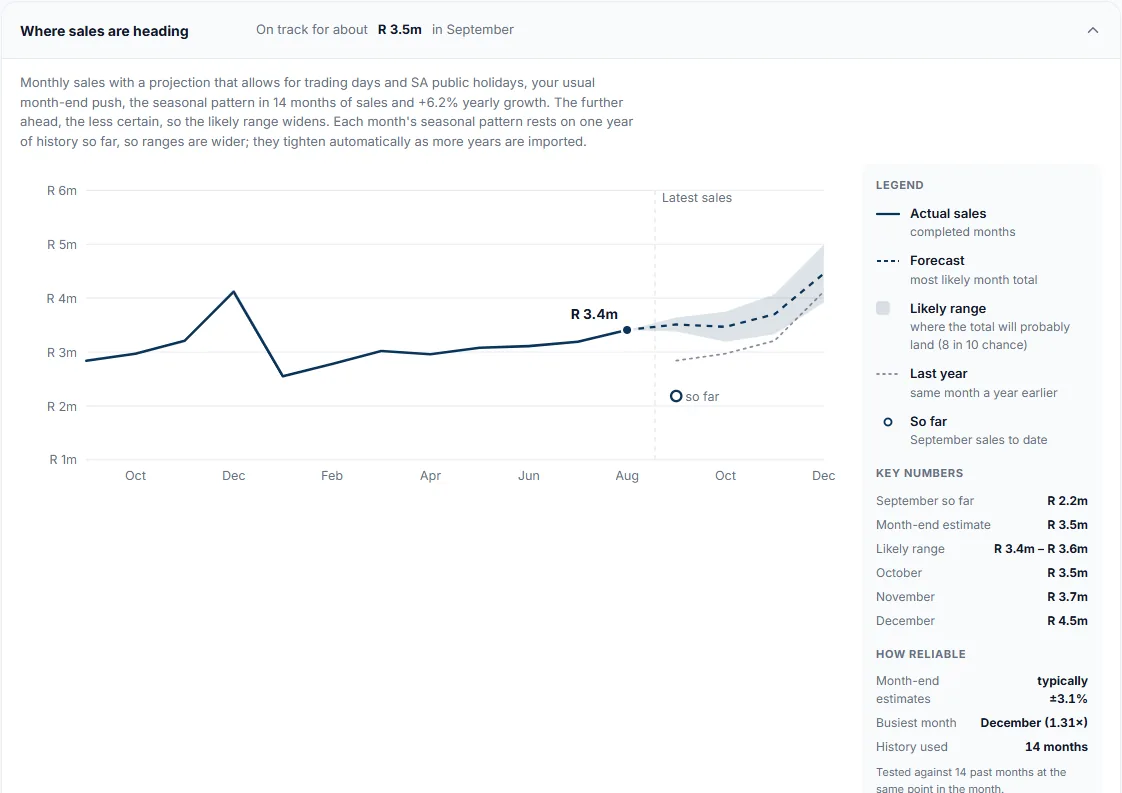This screenshot has width=1122, height=793.
Task: Click the 'R 1m' y-axis label
Action: click(x=63, y=459)
